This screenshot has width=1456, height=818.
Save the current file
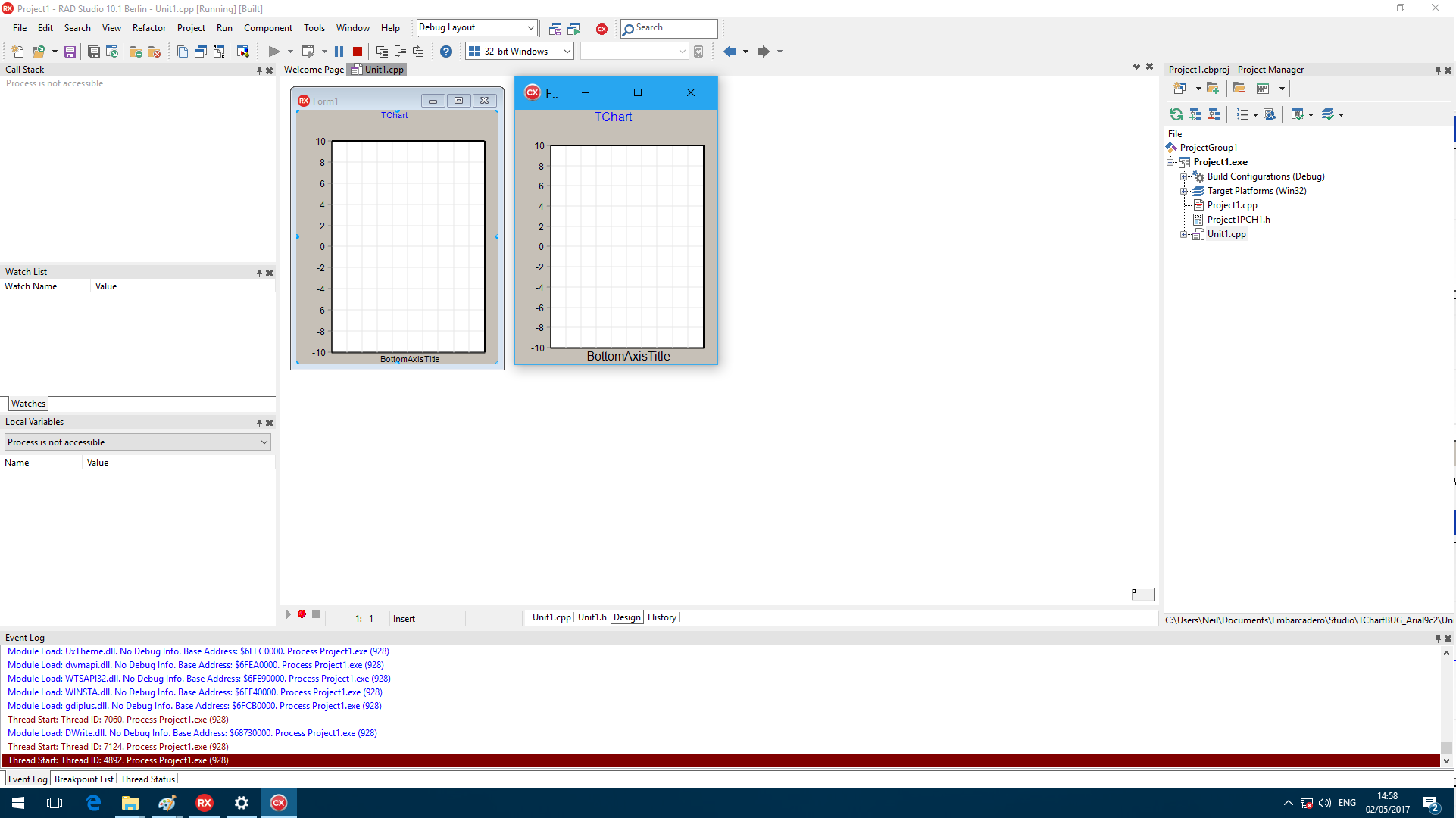tap(70, 52)
